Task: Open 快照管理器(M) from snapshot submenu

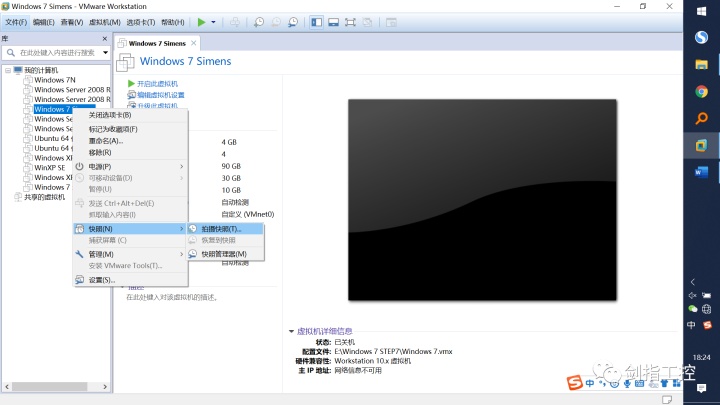Action: click(225, 254)
